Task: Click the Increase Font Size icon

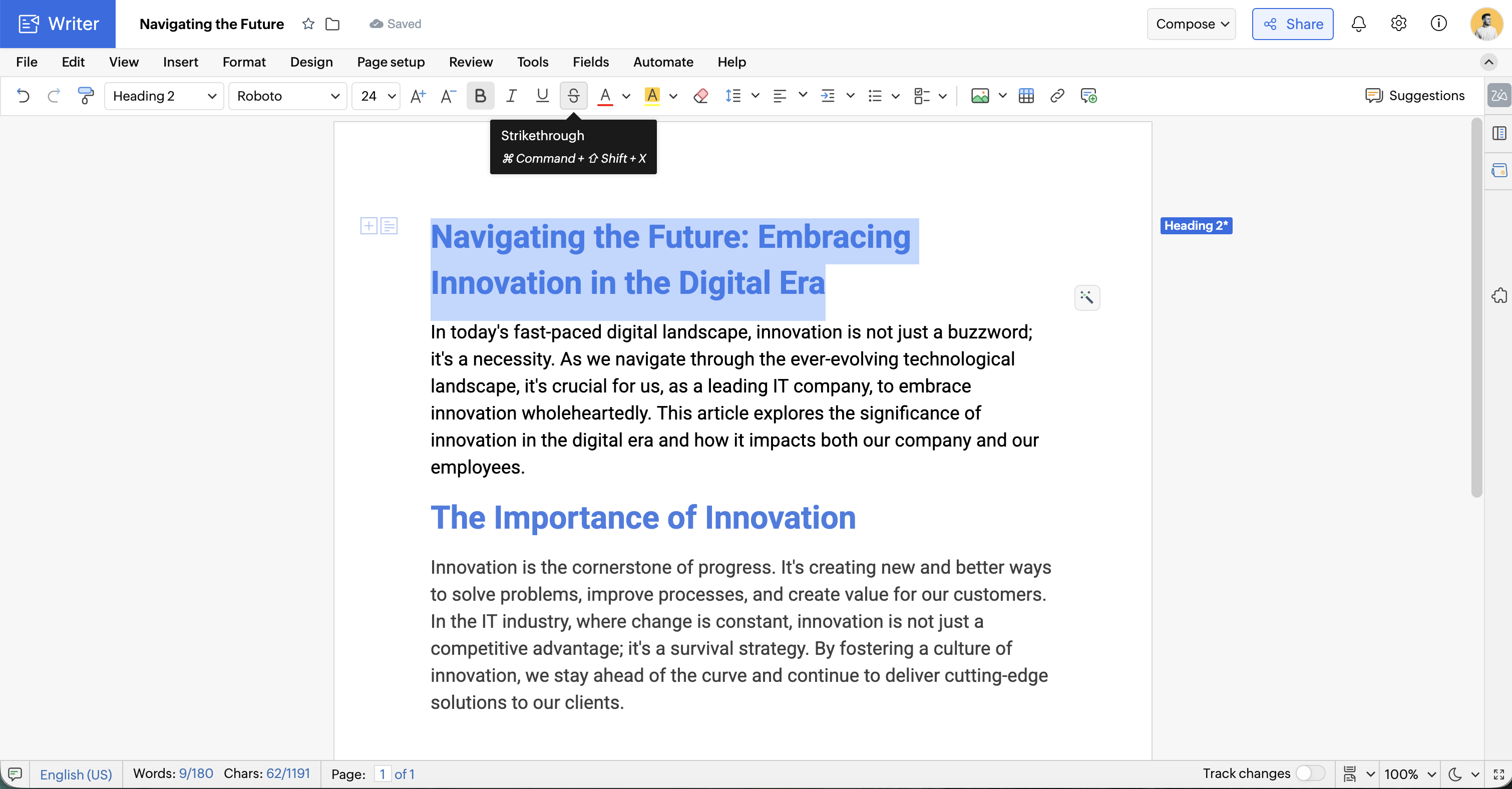Action: tap(418, 96)
